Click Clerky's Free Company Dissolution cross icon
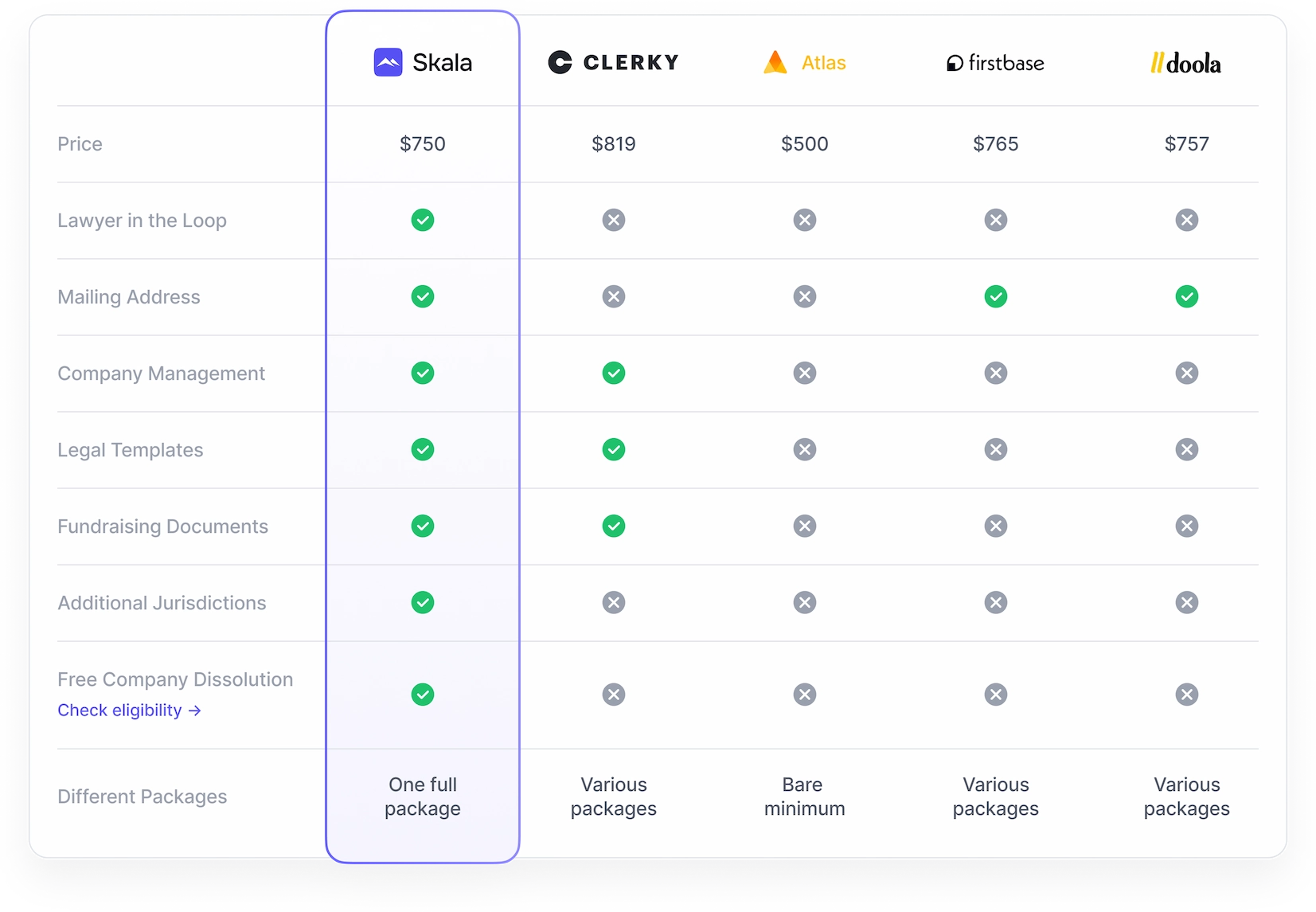 pos(614,695)
